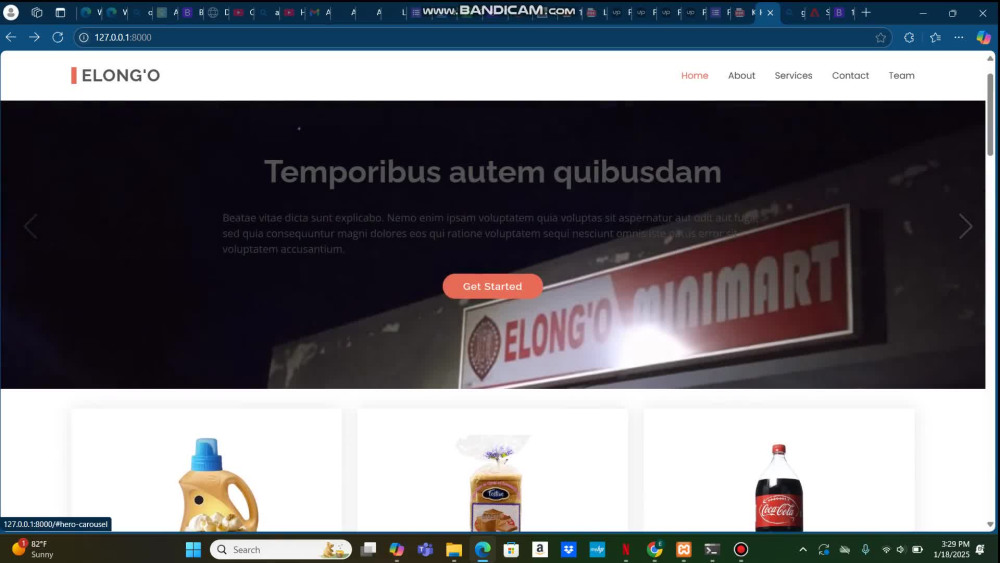The width and height of the screenshot is (1000, 563).
Task: Click the Get Started button
Action: click(492, 286)
